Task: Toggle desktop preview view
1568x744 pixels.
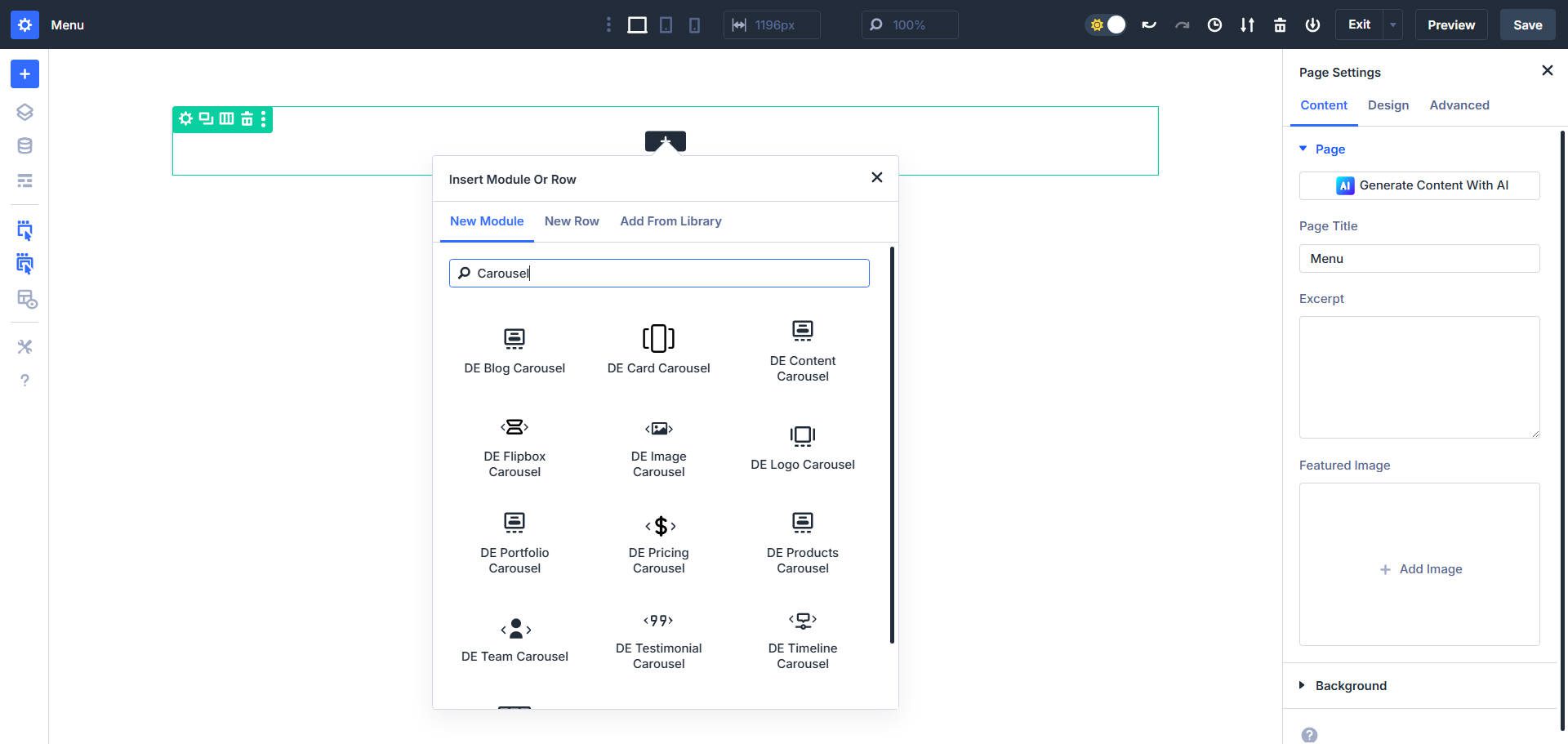Action: [636, 25]
